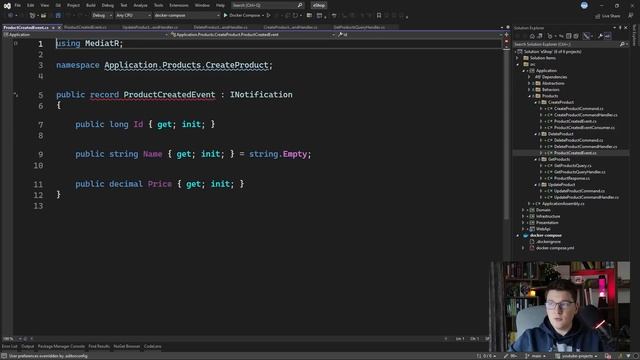The image size is (640, 360).
Task: Open the user account avatar
Action: 584,5
